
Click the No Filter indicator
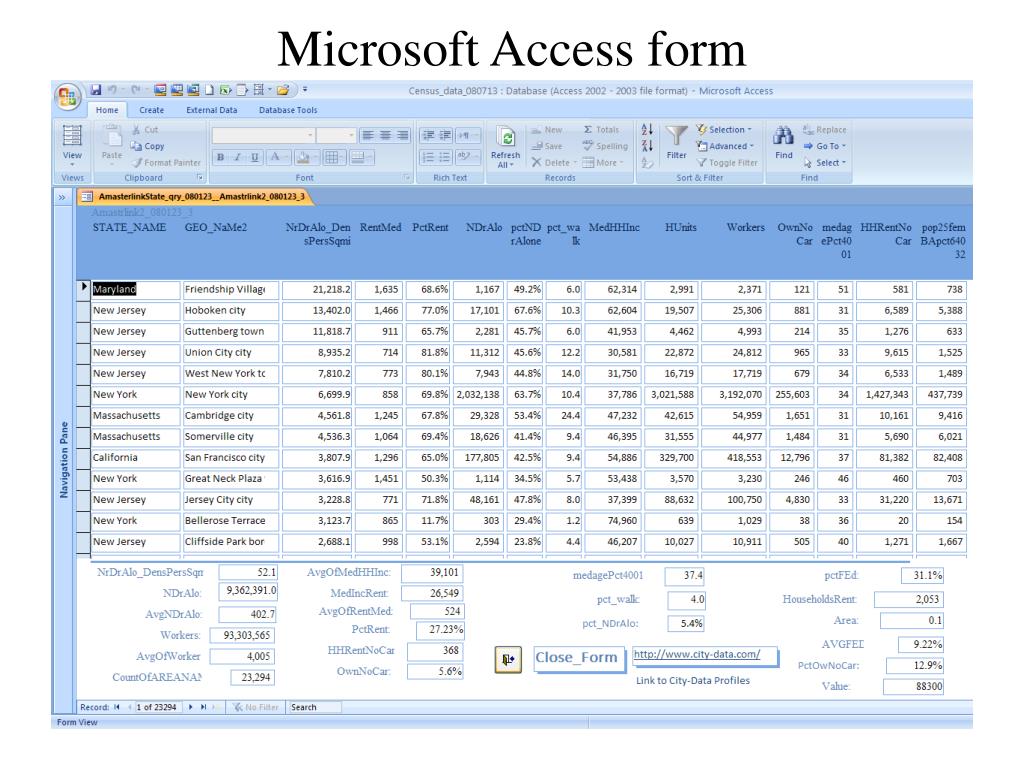(256, 707)
